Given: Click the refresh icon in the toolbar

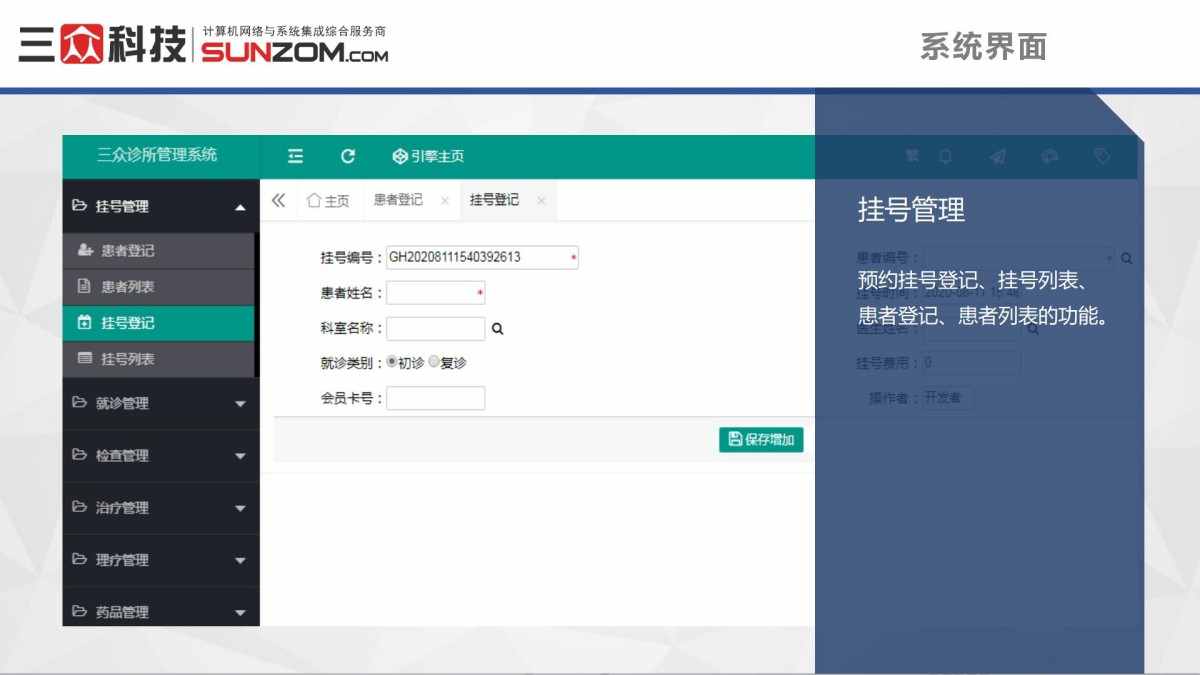Looking at the screenshot, I should pos(347,156).
